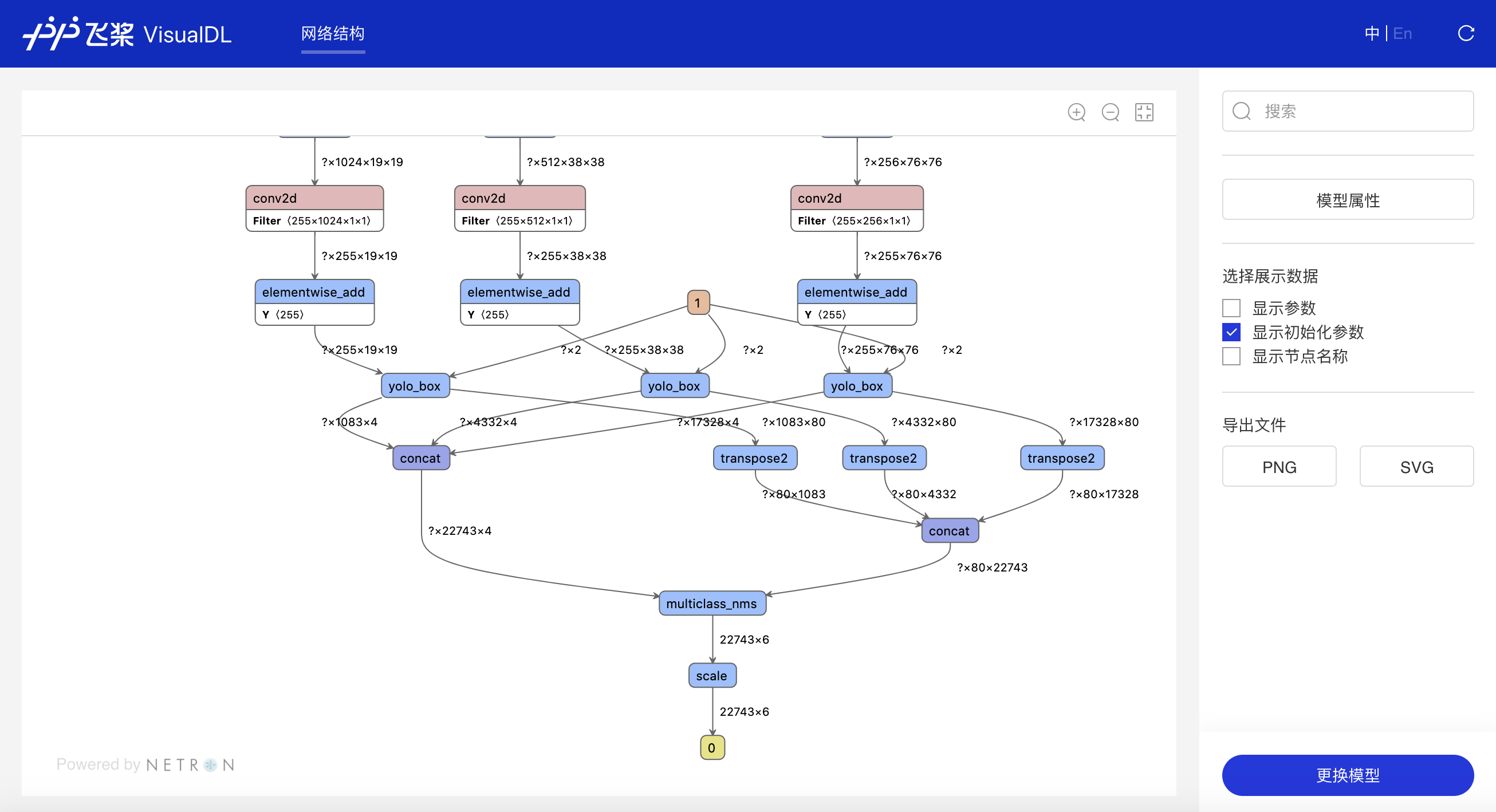
Task: Click the PaddlePaddle VisualDL logo
Action: [127, 34]
